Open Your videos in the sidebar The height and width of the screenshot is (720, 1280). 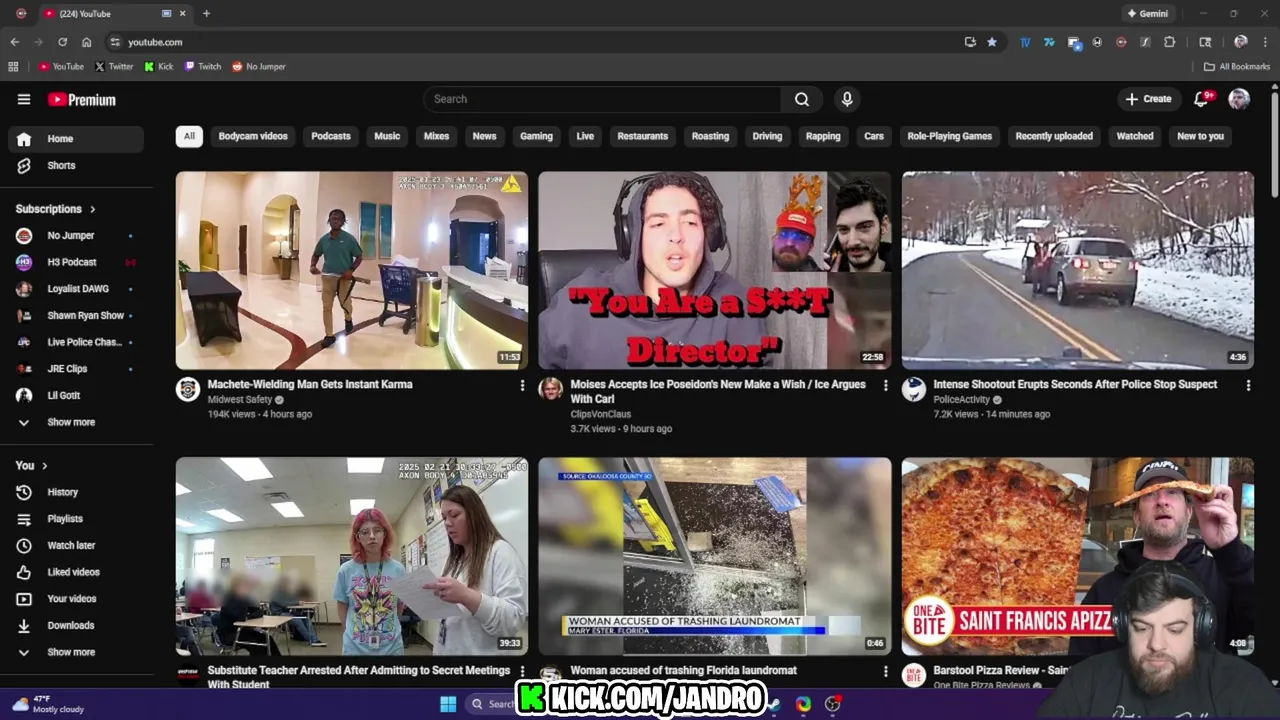click(x=76, y=599)
